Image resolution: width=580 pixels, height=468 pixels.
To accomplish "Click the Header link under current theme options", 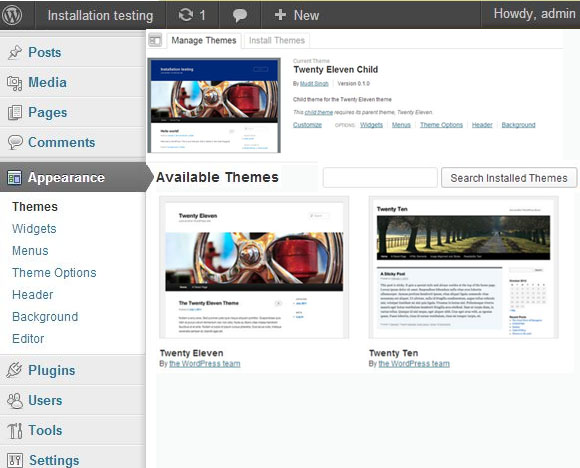I will click(482, 125).
